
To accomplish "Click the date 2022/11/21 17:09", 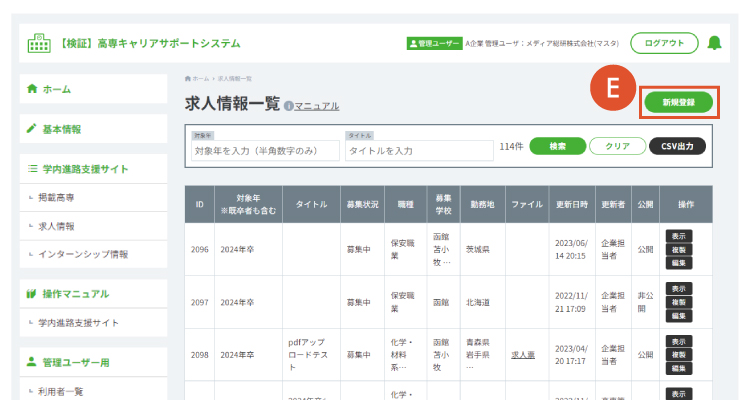I will [571, 302].
